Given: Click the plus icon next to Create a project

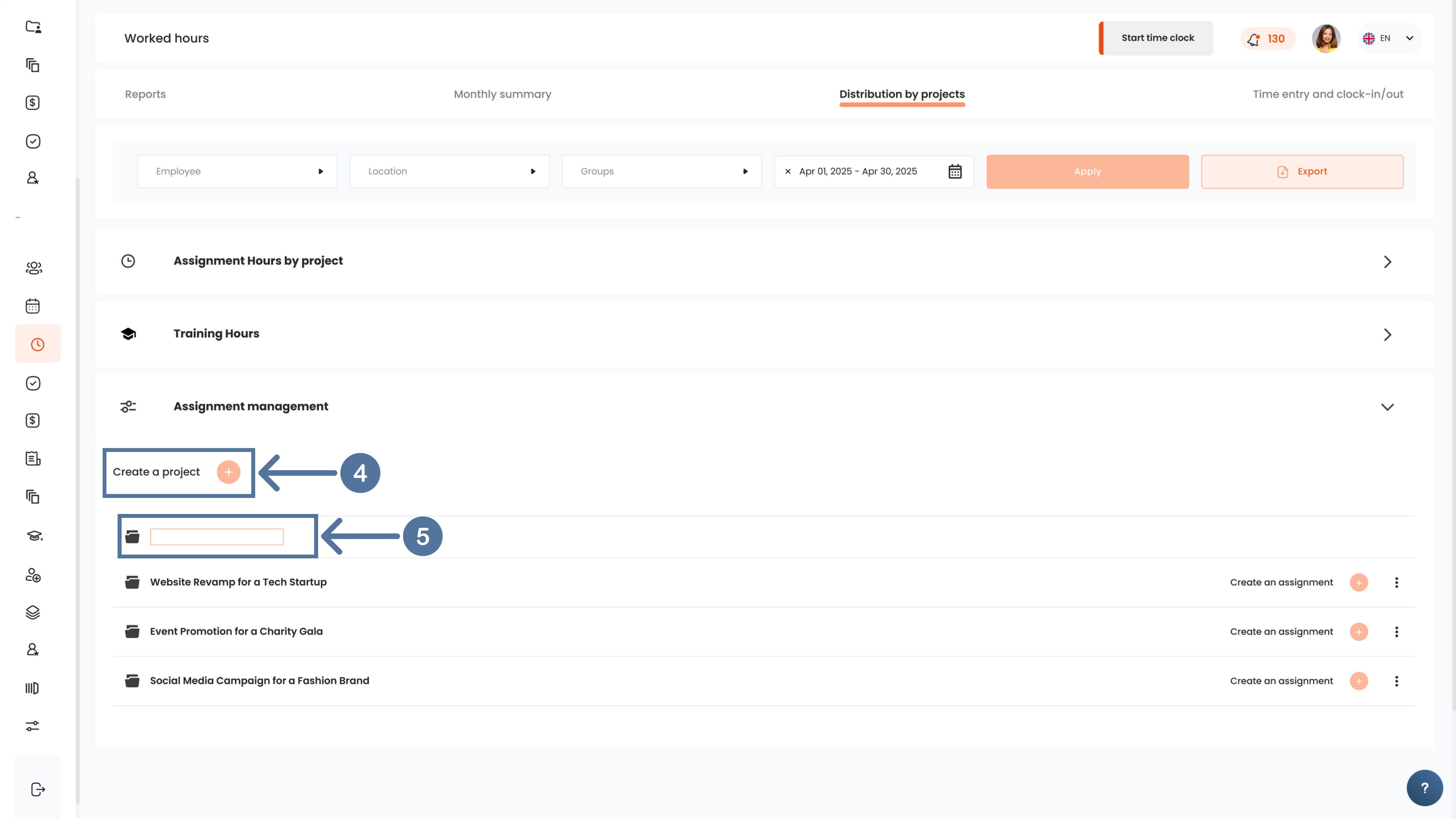Looking at the screenshot, I should point(228,472).
